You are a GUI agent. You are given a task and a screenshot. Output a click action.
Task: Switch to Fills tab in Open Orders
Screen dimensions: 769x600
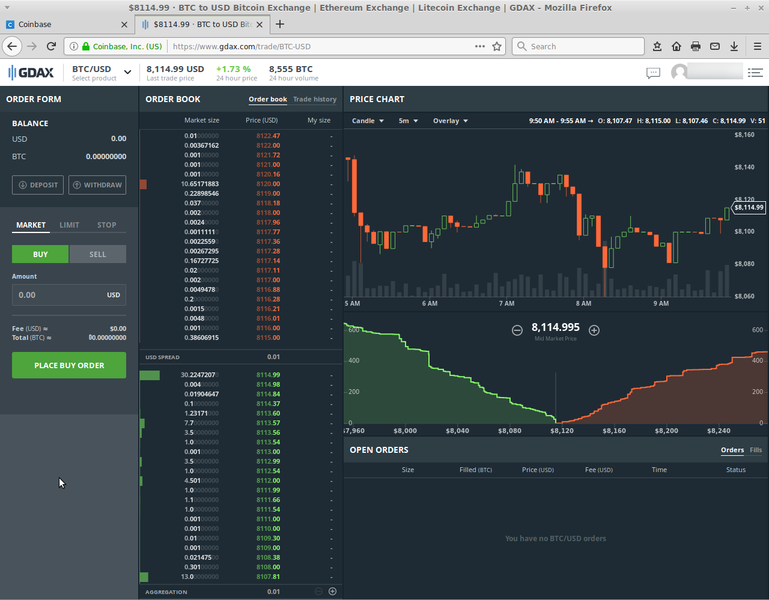tap(756, 450)
